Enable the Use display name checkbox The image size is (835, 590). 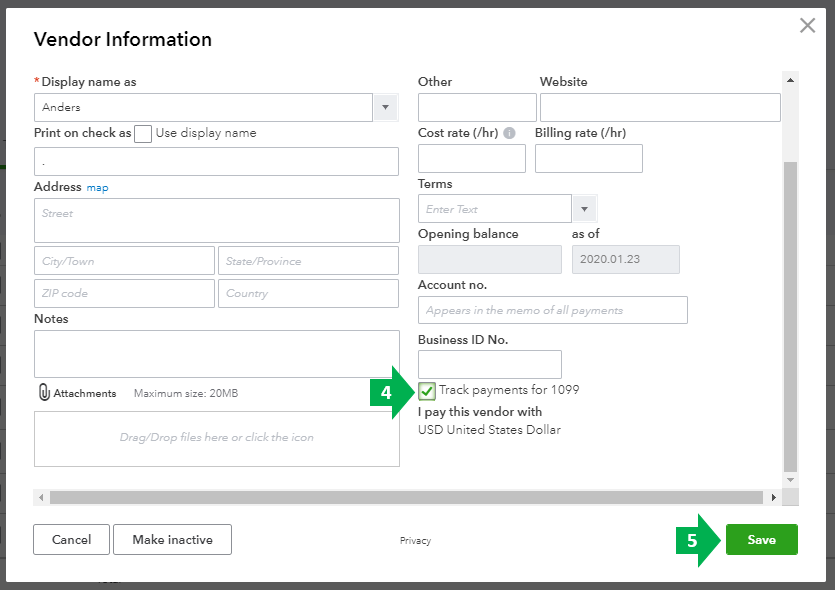[143, 133]
